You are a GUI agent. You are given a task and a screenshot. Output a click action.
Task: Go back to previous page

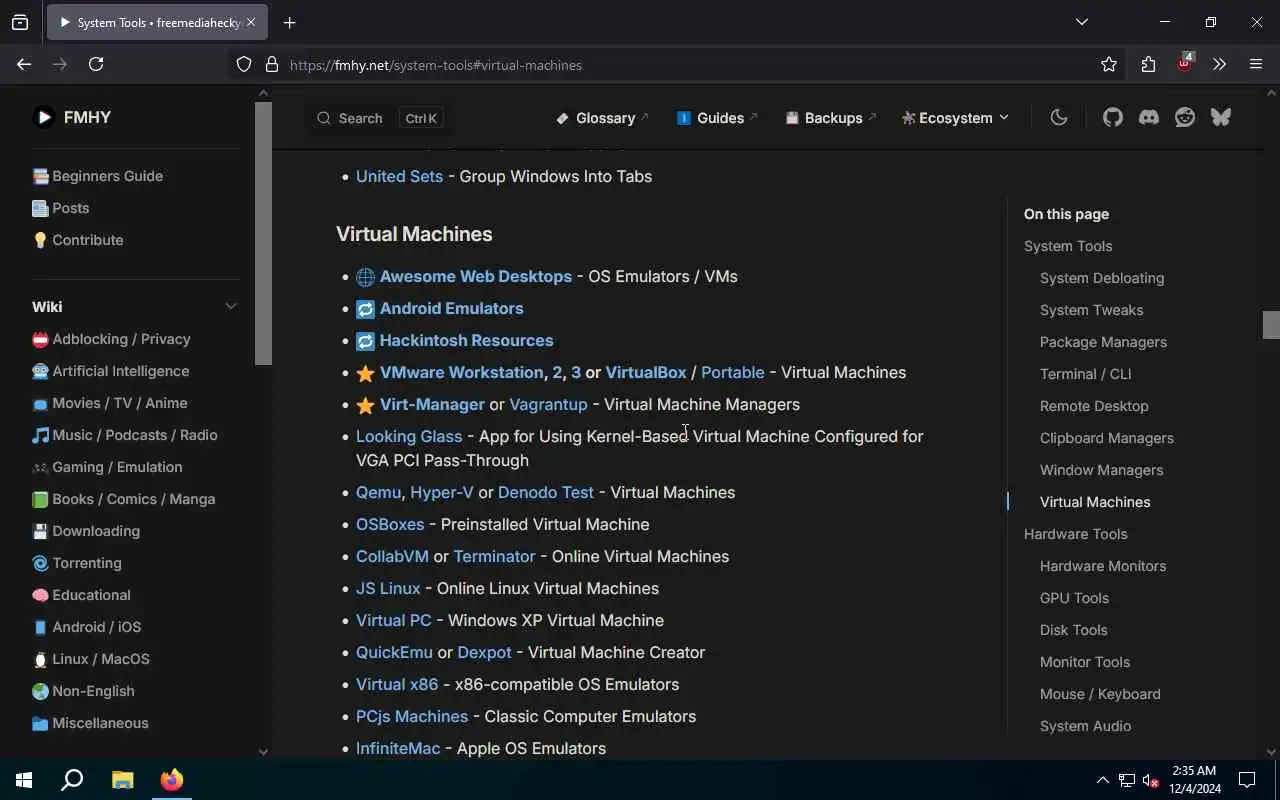[x=24, y=64]
